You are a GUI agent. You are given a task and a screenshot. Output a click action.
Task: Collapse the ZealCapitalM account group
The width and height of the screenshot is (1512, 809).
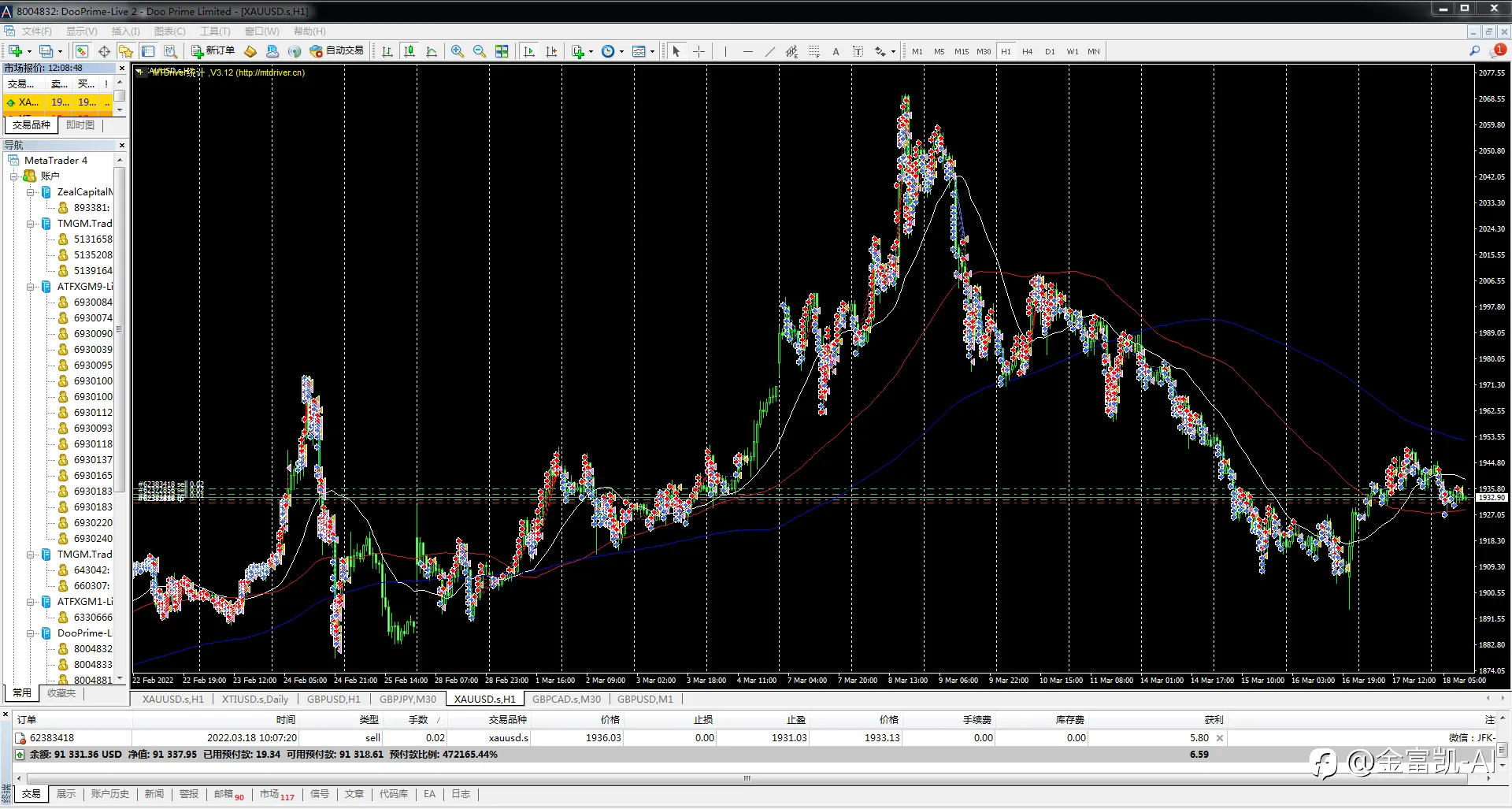pyautogui.click(x=30, y=191)
